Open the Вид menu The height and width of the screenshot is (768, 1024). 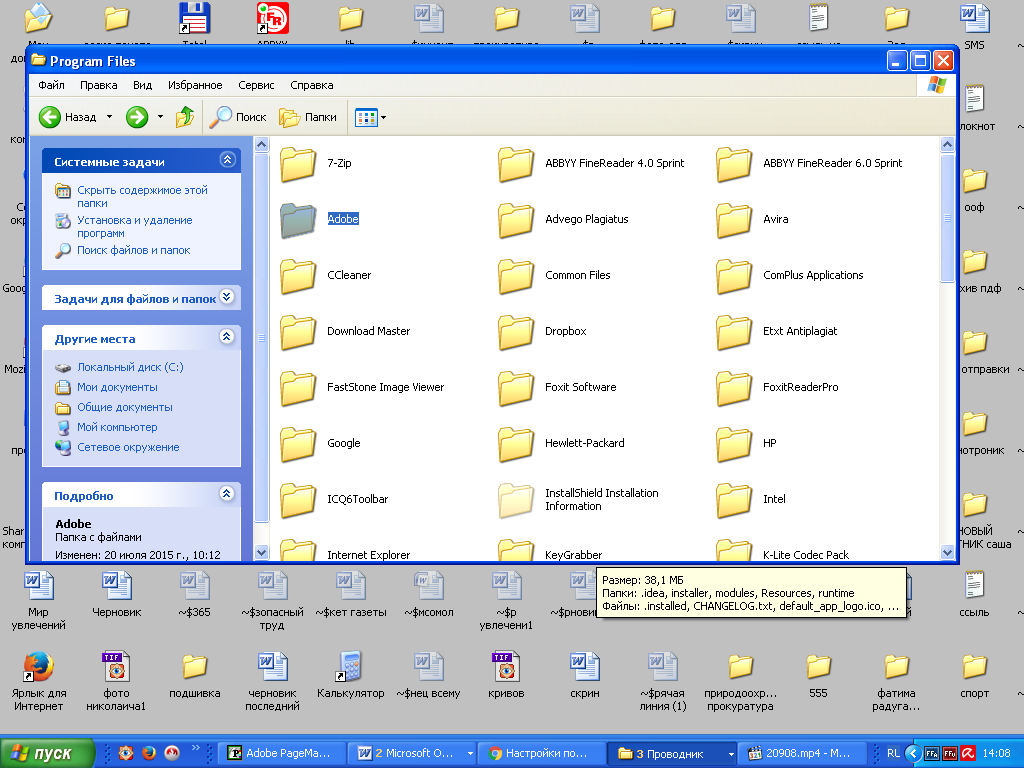coord(142,85)
